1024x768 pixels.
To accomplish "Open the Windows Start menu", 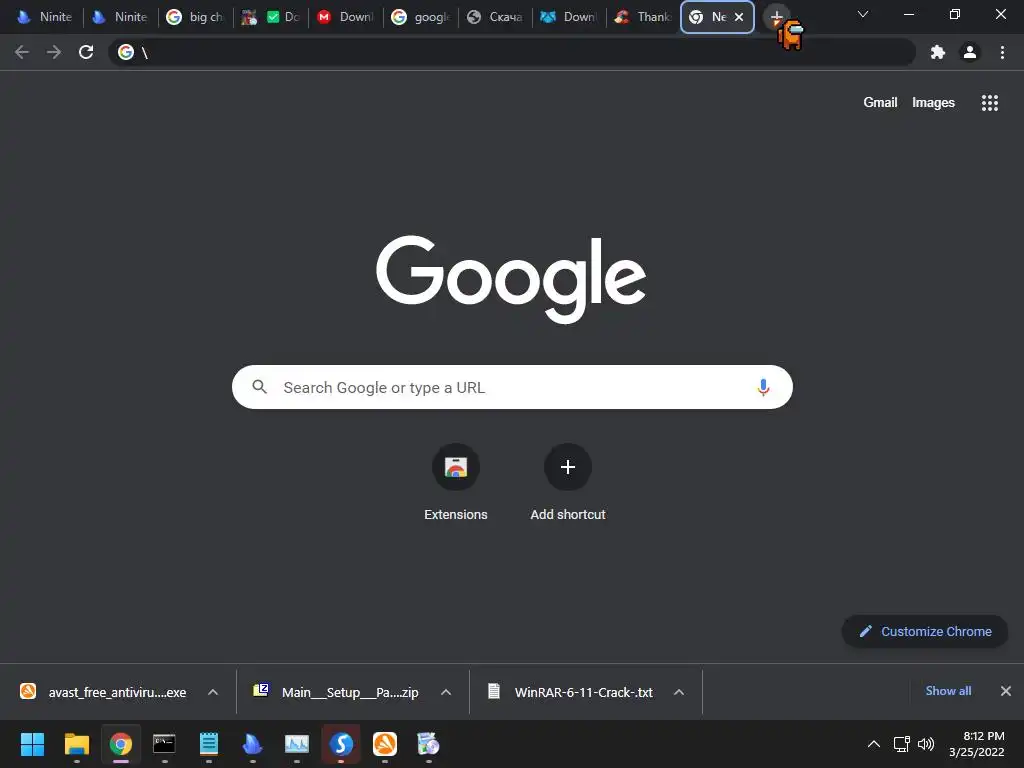I will (32, 744).
